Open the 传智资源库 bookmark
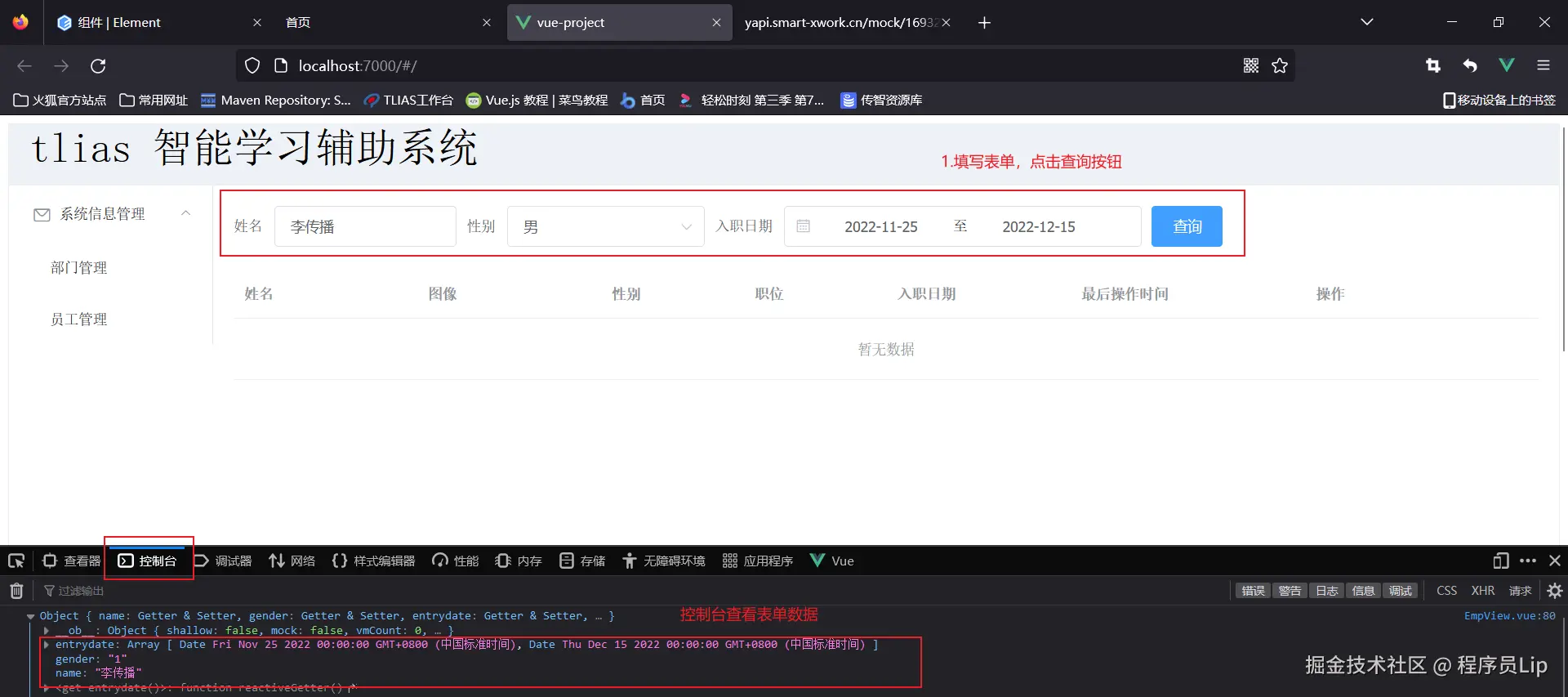1568x697 pixels. [881, 100]
